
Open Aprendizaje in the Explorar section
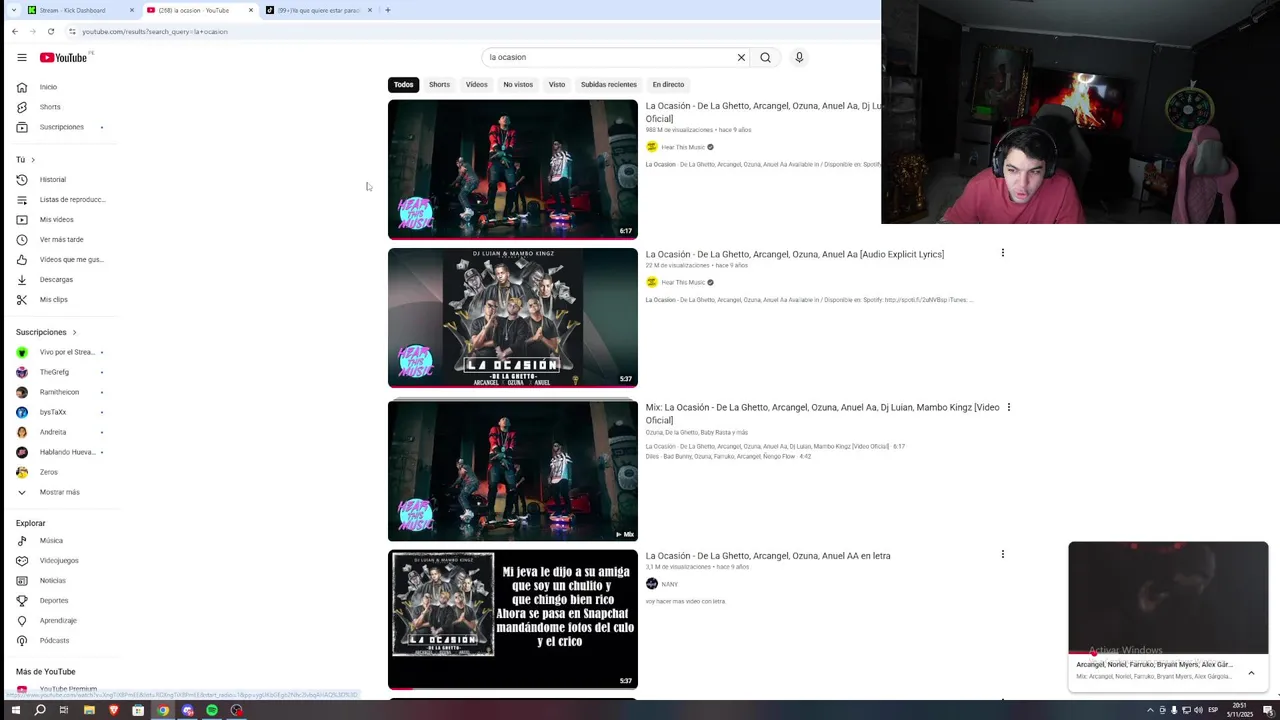(x=60, y=620)
